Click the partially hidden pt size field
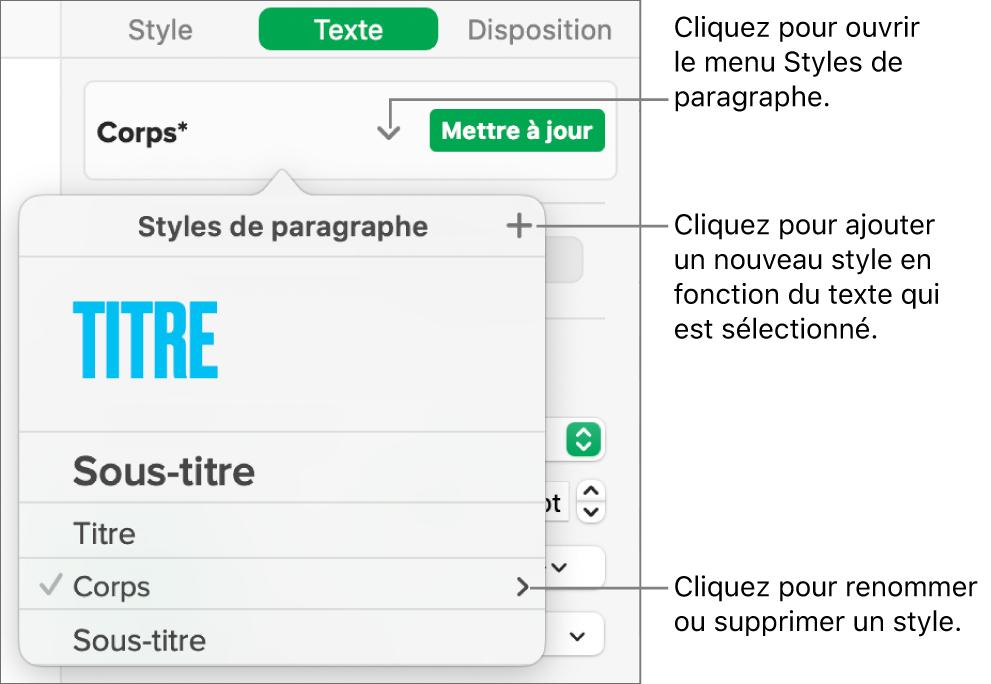Image resolution: width=991 pixels, height=684 pixels. point(556,502)
